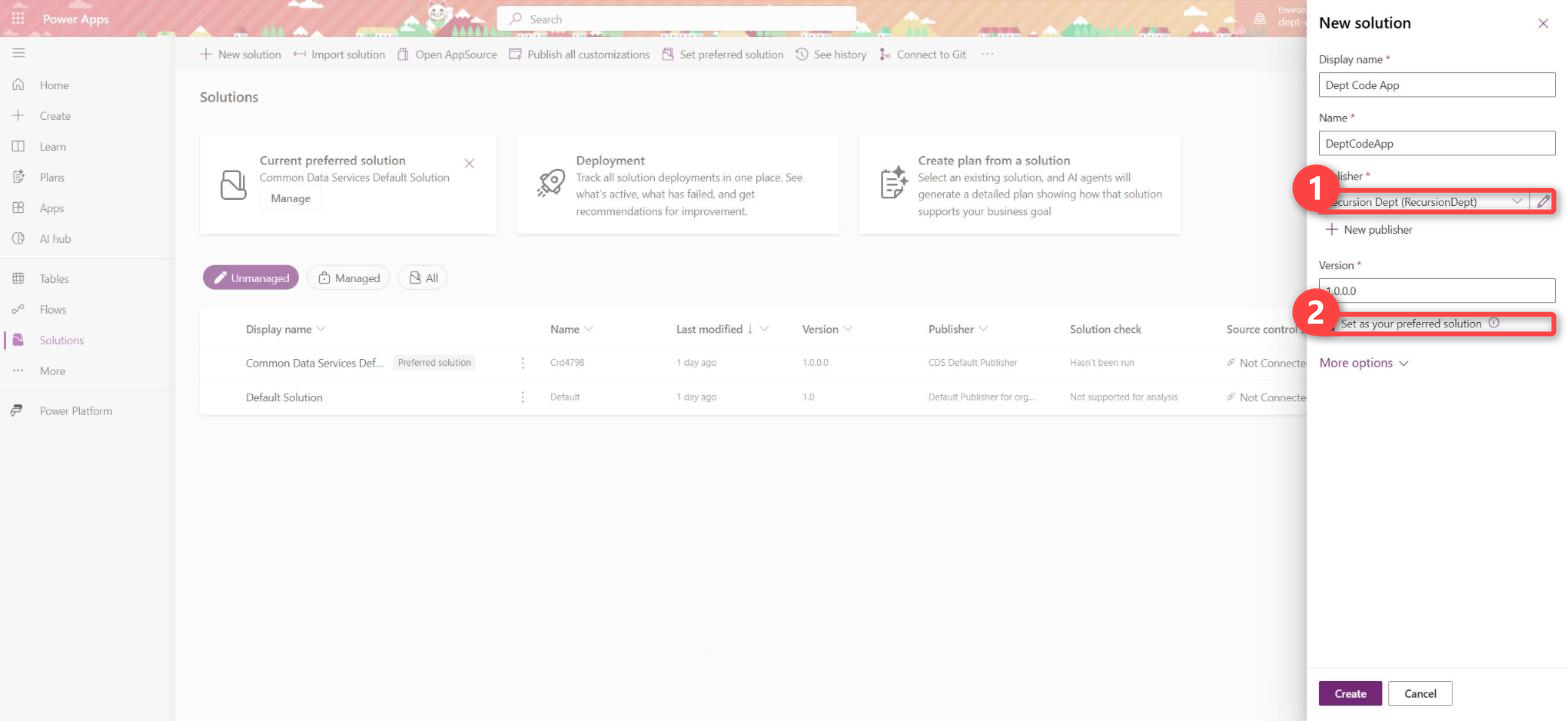The width and height of the screenshot is (1568, 721).
Task: Click the Display name field containing Dept Code App
Action: (x=1437, y=85)
